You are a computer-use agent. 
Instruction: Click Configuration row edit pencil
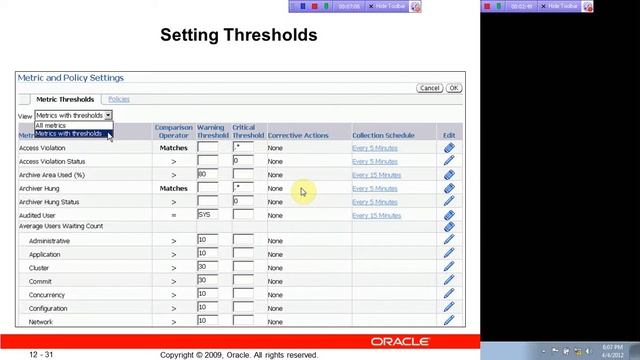pos(449,307)
